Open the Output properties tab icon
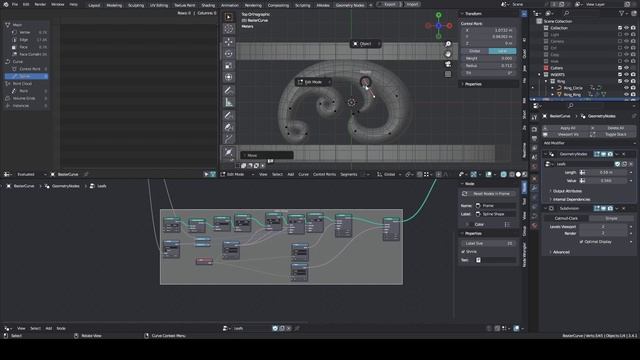Viewport: 640px width, 360px height. click(534, 139)
